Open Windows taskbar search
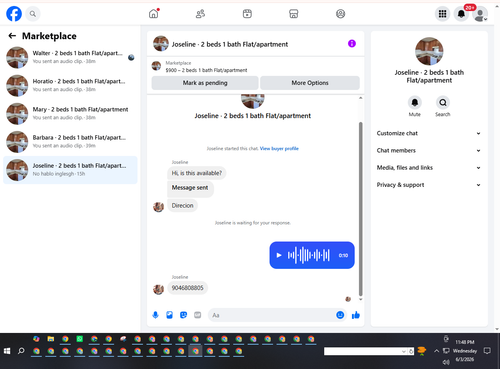Screen dimensions: 500x369 (x=21, y=351)
